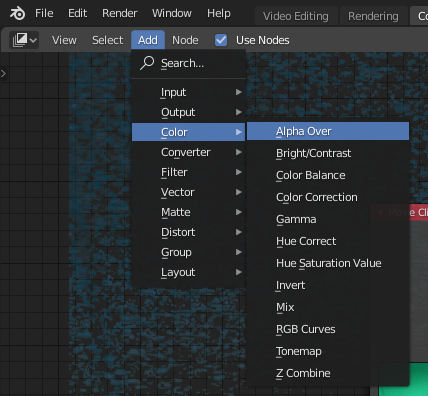Image resolution: width=428 pixels, height=396 pixels.
Task: Add a Tonemap node
Action: click(x=328, y=351)
